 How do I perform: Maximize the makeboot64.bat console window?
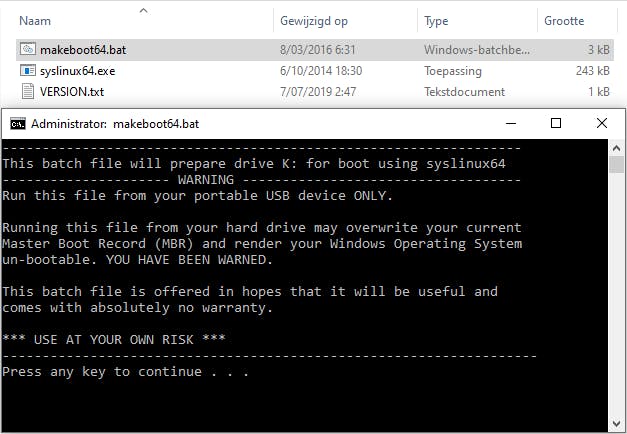556,124
